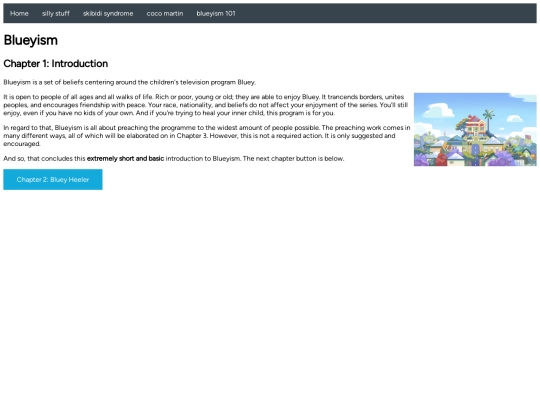Click the Chapter 2: Bluey Heeler button
Image resolution: width=540 pixels, height=405 pixels.
[x=53, y=179]
